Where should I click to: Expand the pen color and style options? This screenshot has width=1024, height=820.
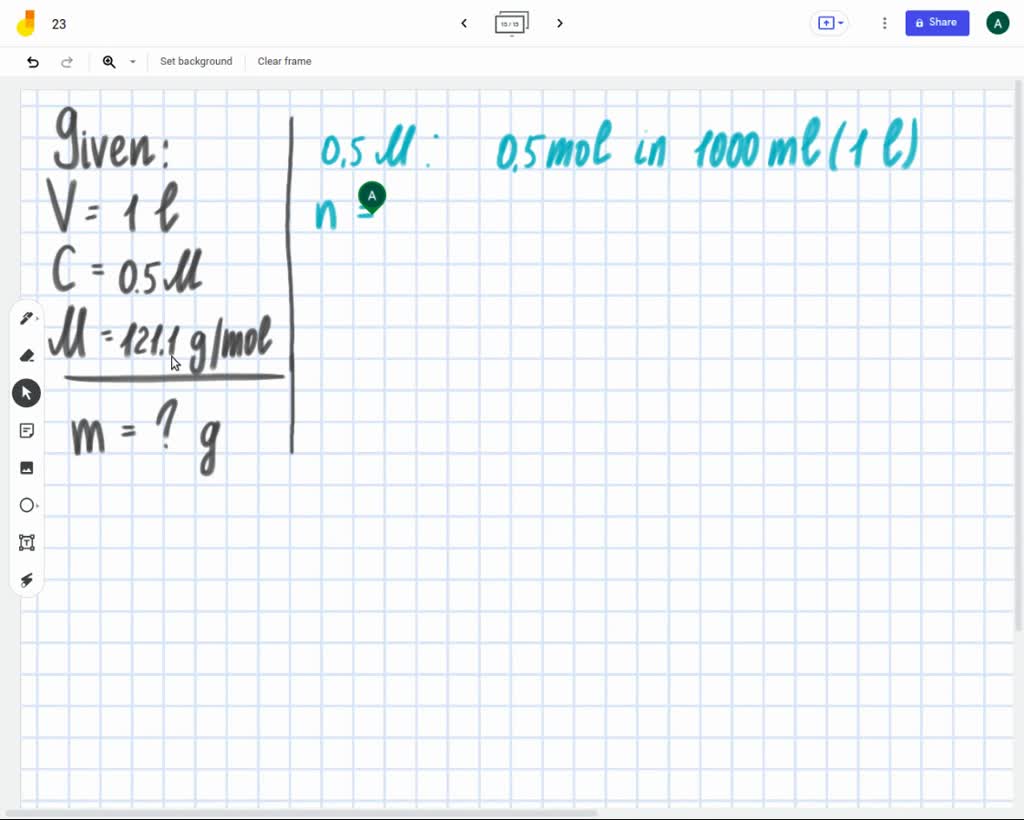click(39, 317)
